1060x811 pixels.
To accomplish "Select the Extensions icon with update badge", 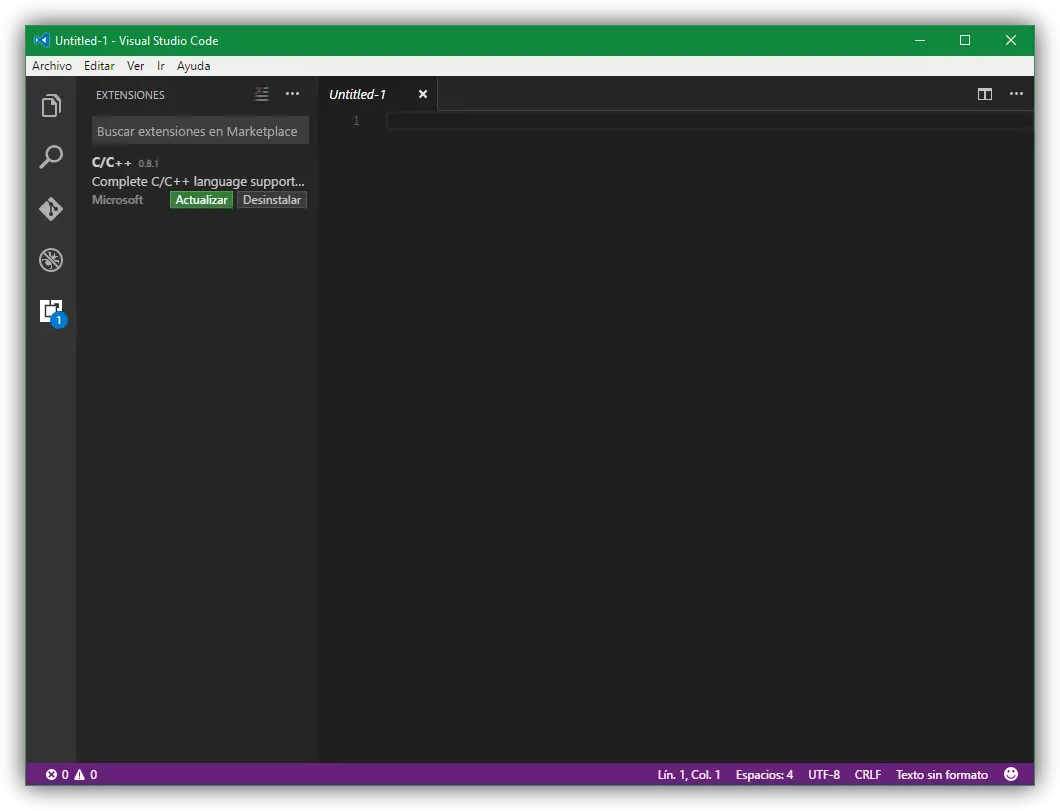I will [52, 312].
